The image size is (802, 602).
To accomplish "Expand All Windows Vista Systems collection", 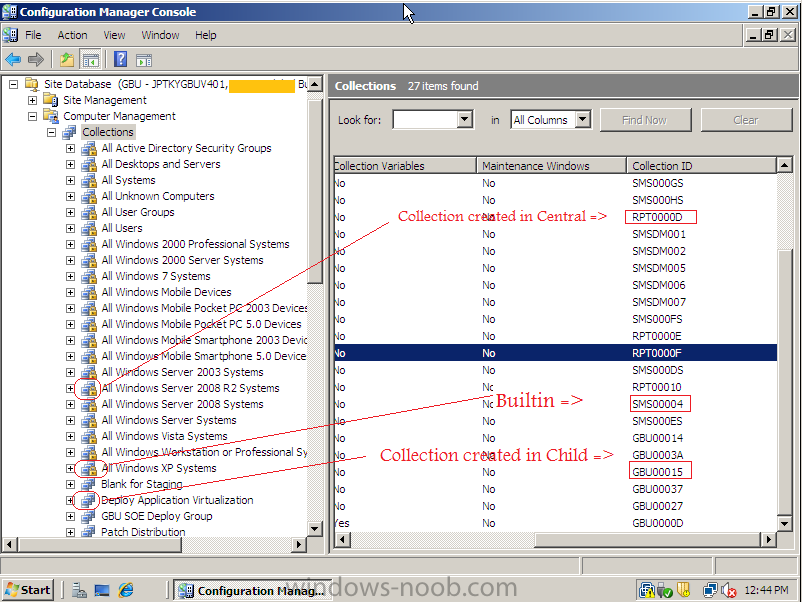I will 71,436.
